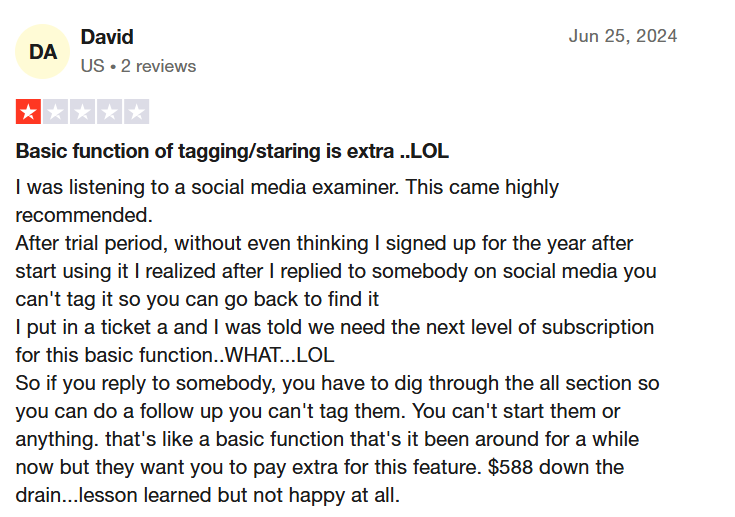Click the word "recommended." in the review

point(84,215)
